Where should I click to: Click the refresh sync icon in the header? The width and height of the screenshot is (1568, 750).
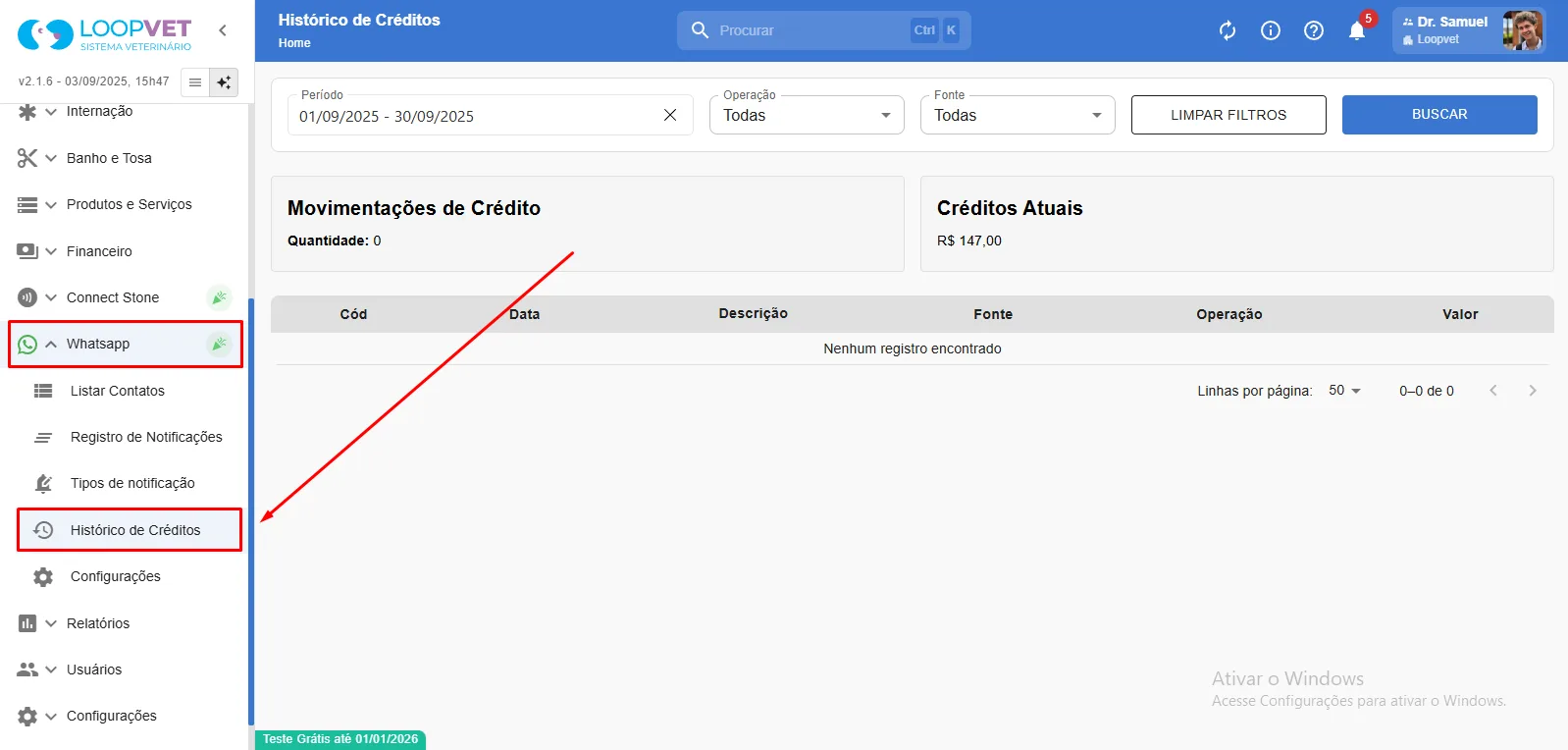click(x=1228, y=30)
